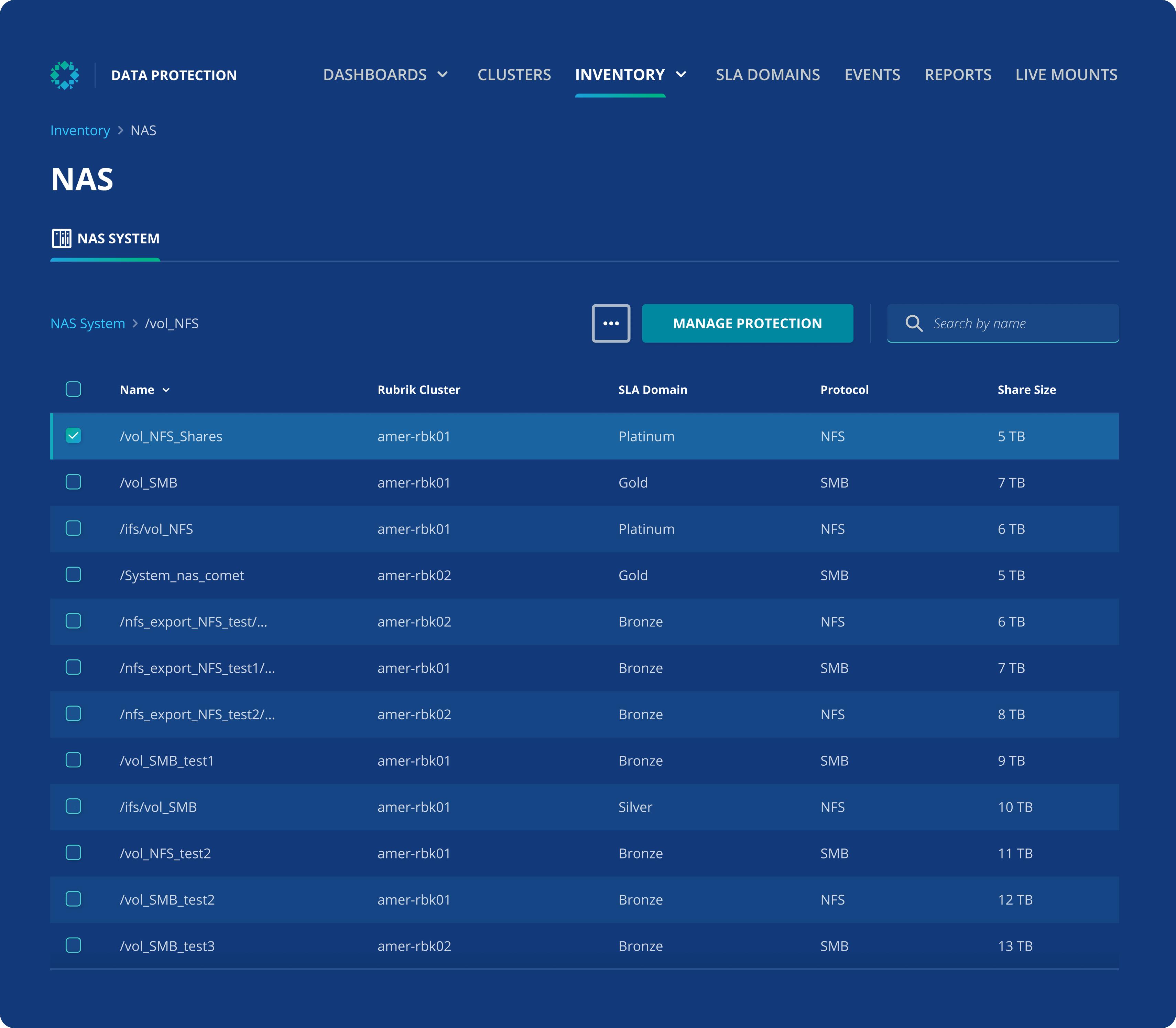Check the /nfs_export_NFS_test2/... row checkbox

74,714
